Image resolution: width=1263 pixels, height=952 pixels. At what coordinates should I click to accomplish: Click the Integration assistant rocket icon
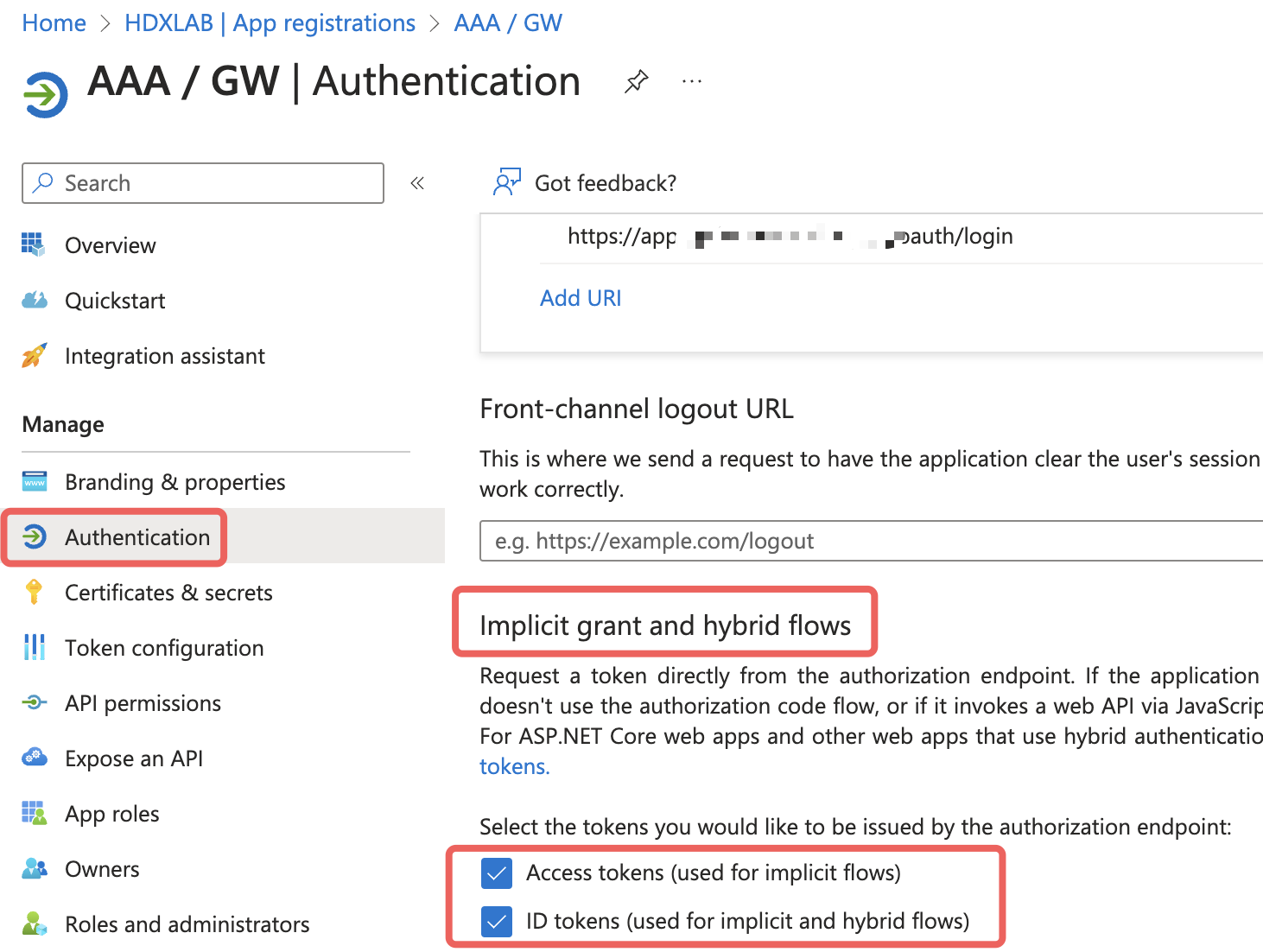(35, 355)
